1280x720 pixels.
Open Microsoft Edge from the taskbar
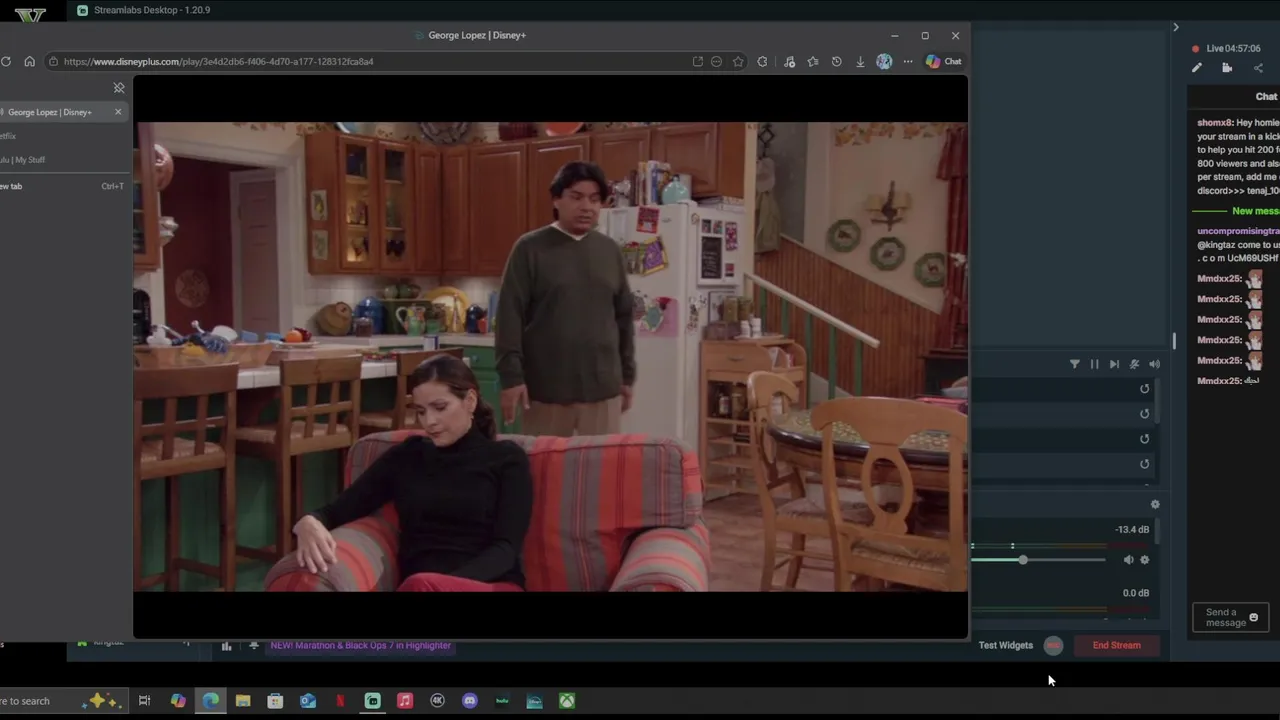pyautogui.click(x=211, y=701)
